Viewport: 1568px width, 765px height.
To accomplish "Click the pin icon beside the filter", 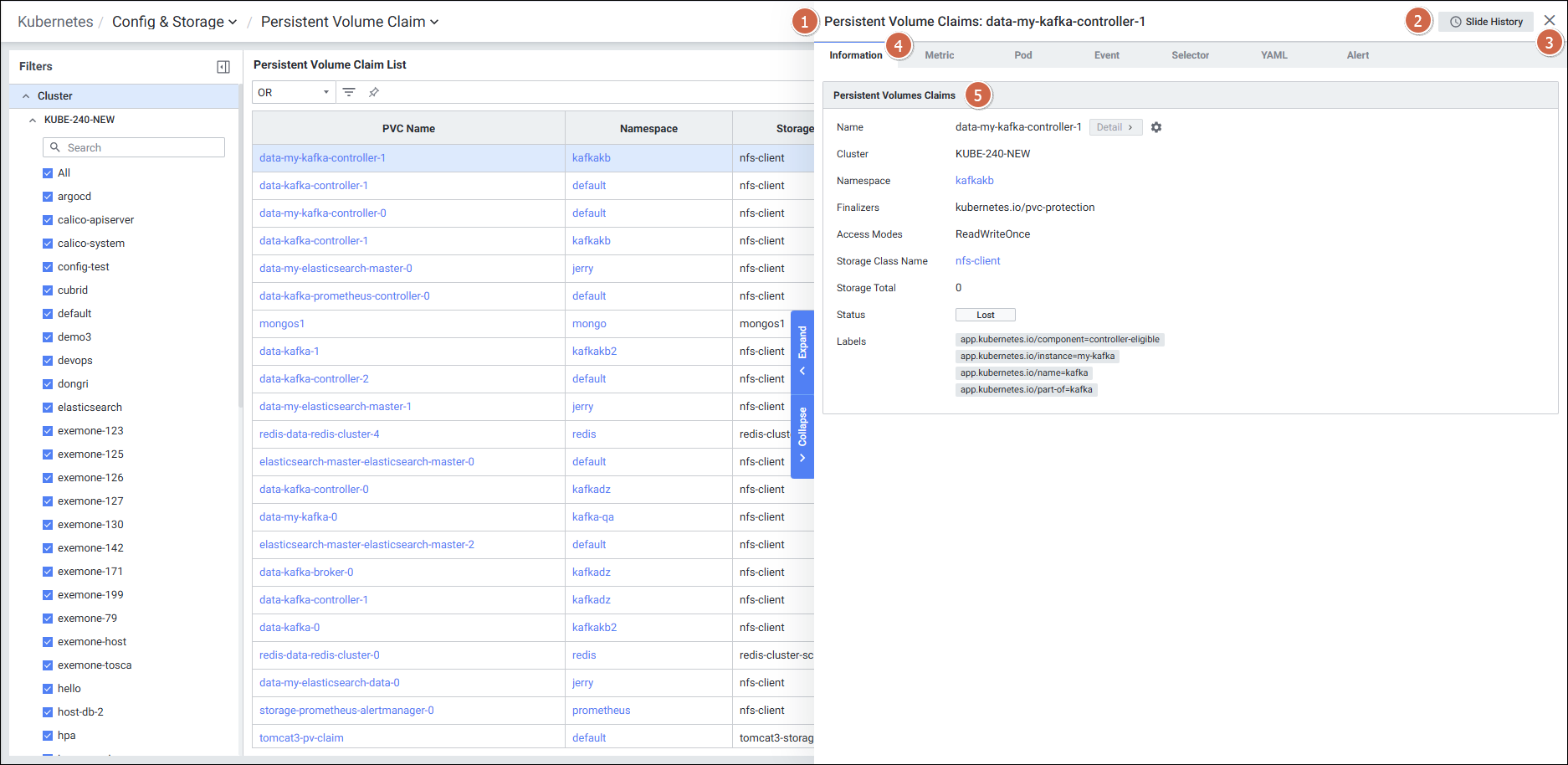I will tap(374, 92).
